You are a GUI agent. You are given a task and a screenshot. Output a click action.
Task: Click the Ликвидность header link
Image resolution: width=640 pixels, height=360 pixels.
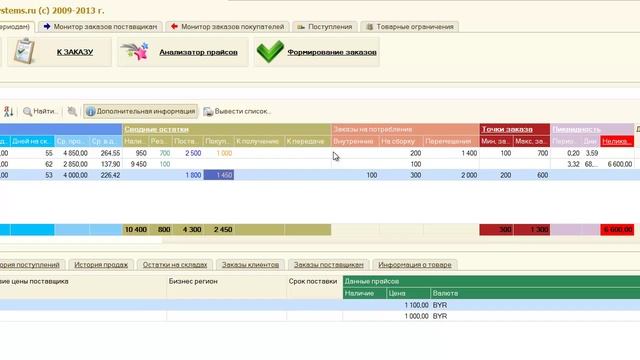point(576,129)
